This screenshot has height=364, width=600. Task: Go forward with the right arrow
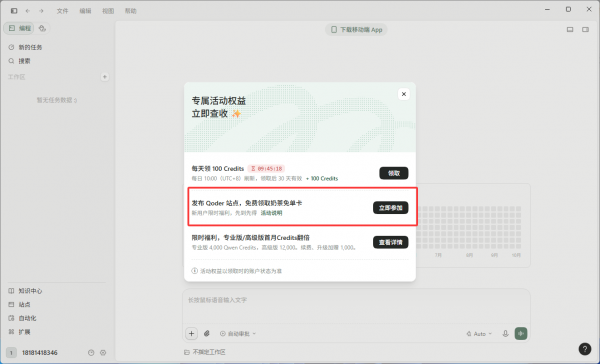click(41, 11)
